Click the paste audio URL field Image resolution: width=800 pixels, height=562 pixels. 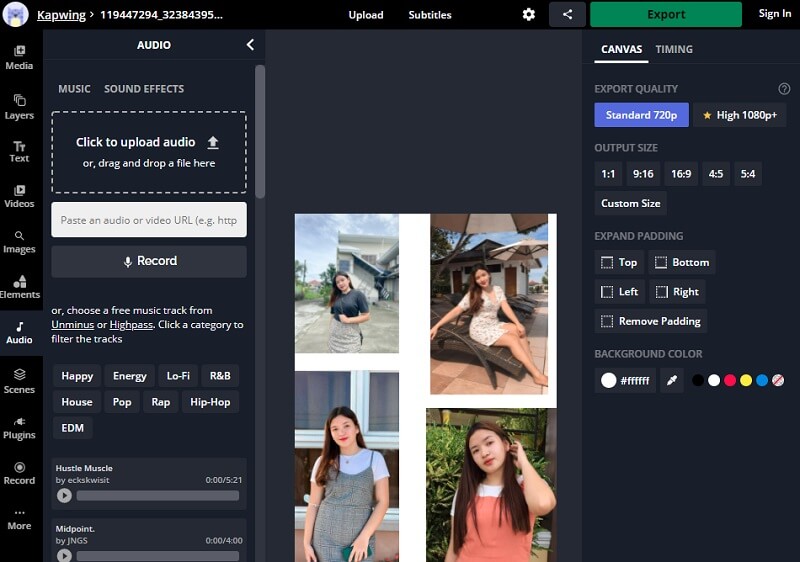(149, 220)
